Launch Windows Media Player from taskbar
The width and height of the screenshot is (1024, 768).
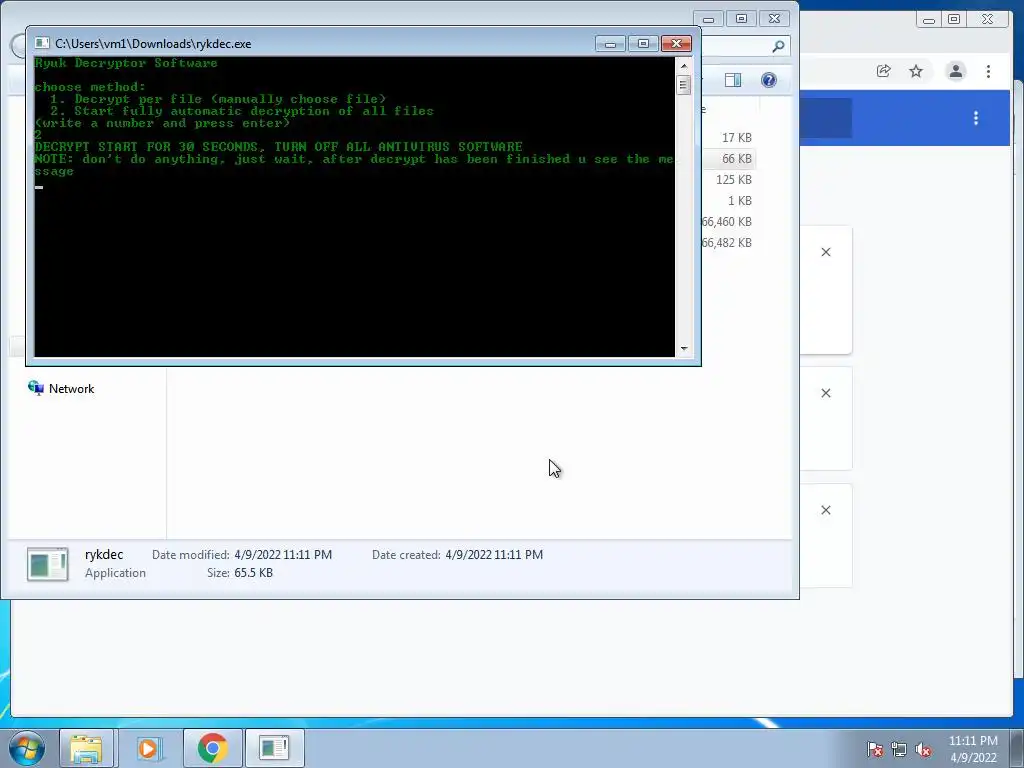[x=148, y=748]
